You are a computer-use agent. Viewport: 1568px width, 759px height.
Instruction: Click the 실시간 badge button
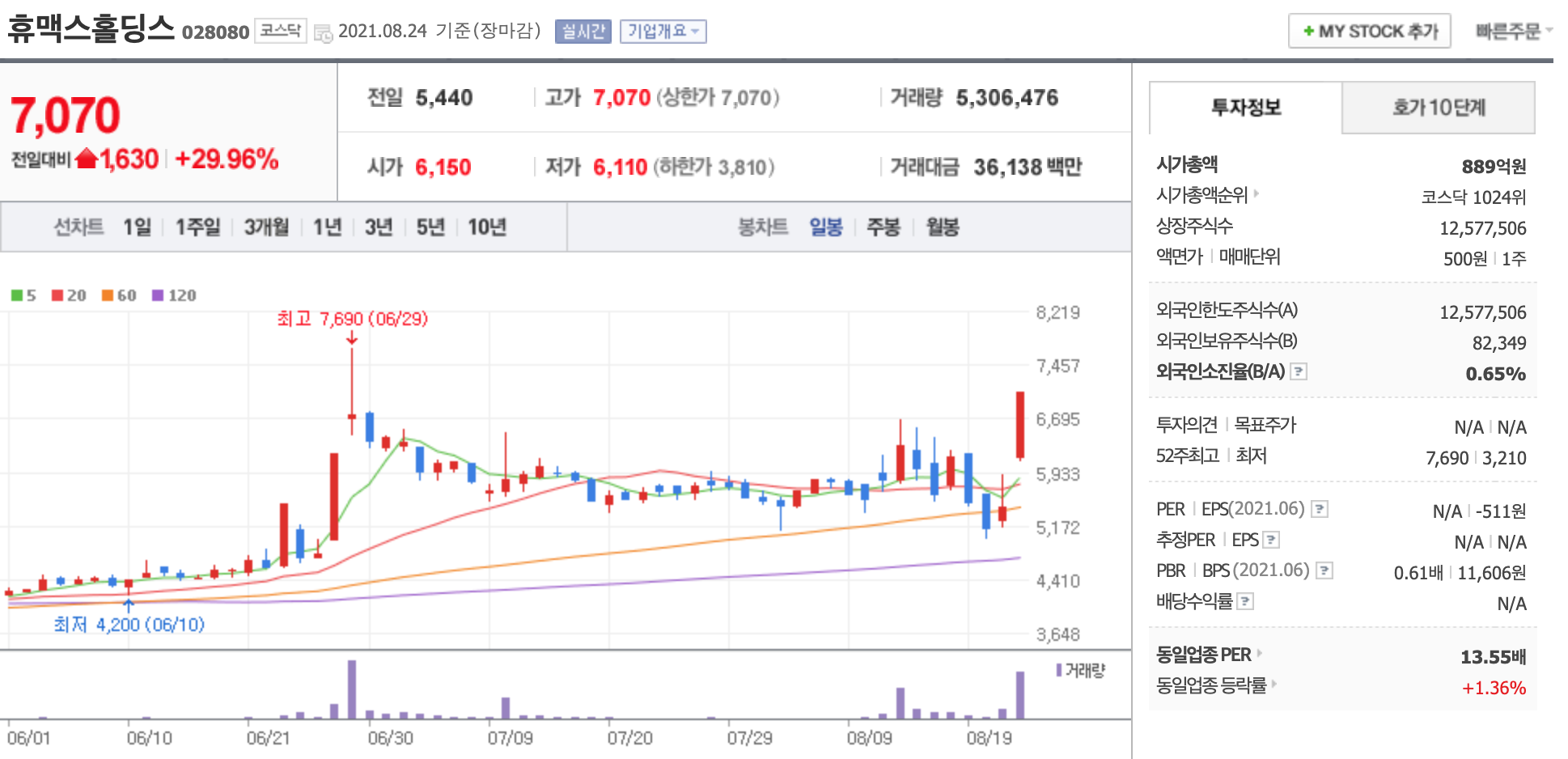click(583, 32)
